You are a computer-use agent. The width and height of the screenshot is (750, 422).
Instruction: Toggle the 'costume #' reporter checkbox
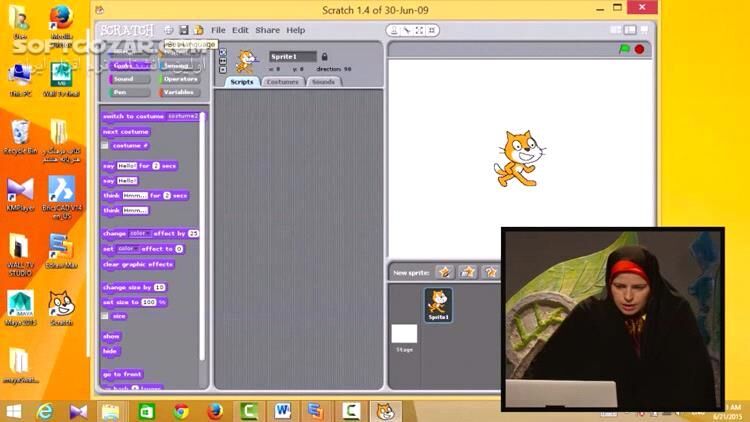pyautogui.click(x=106, y=146)
